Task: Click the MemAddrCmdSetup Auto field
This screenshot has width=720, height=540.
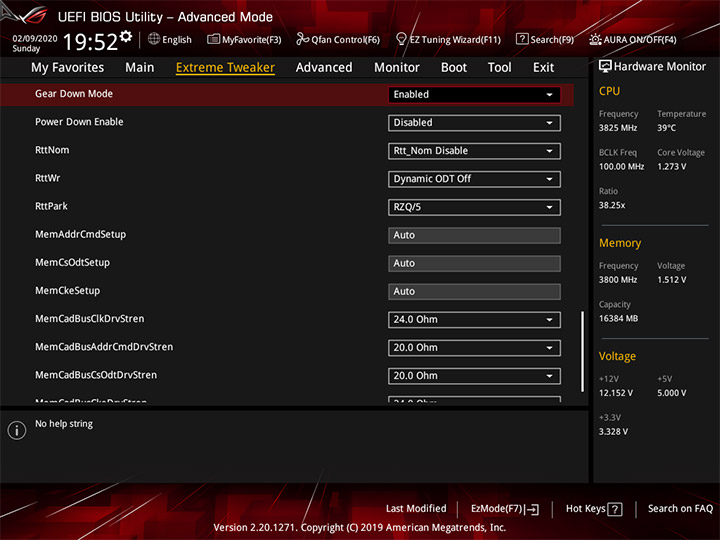Action: [474, 235]
